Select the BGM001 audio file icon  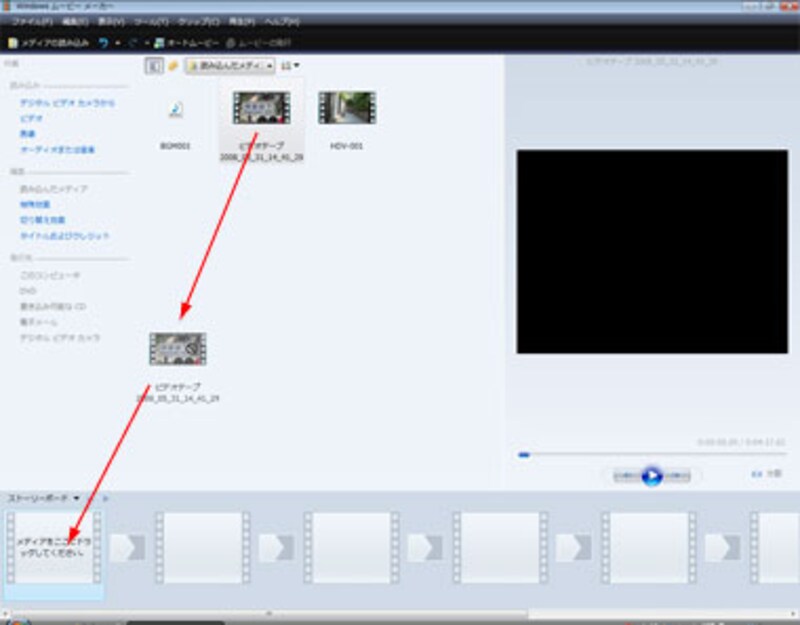click(175, 110)
